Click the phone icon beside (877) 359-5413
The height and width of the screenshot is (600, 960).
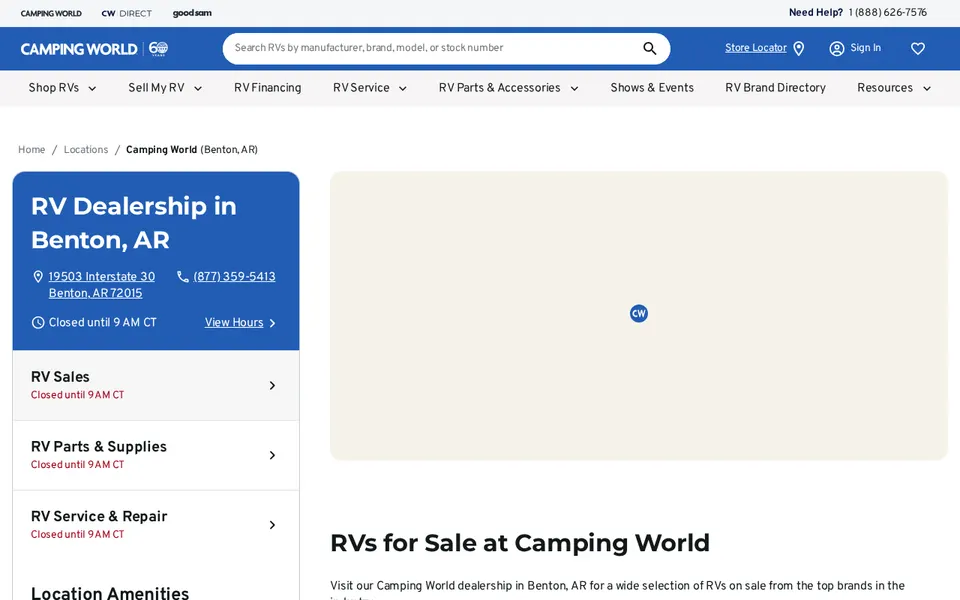tap(182, 277)
